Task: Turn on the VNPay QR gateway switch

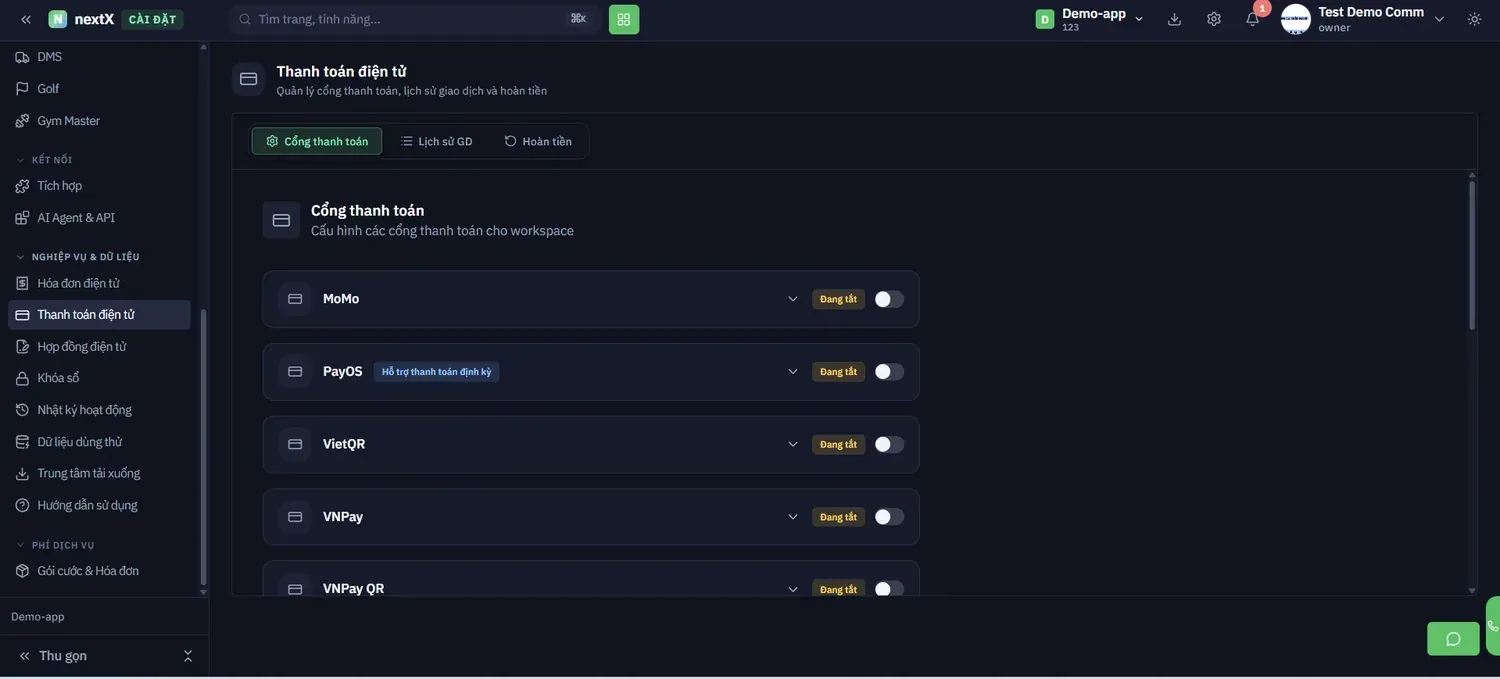Action: click(x=889, y=589)
